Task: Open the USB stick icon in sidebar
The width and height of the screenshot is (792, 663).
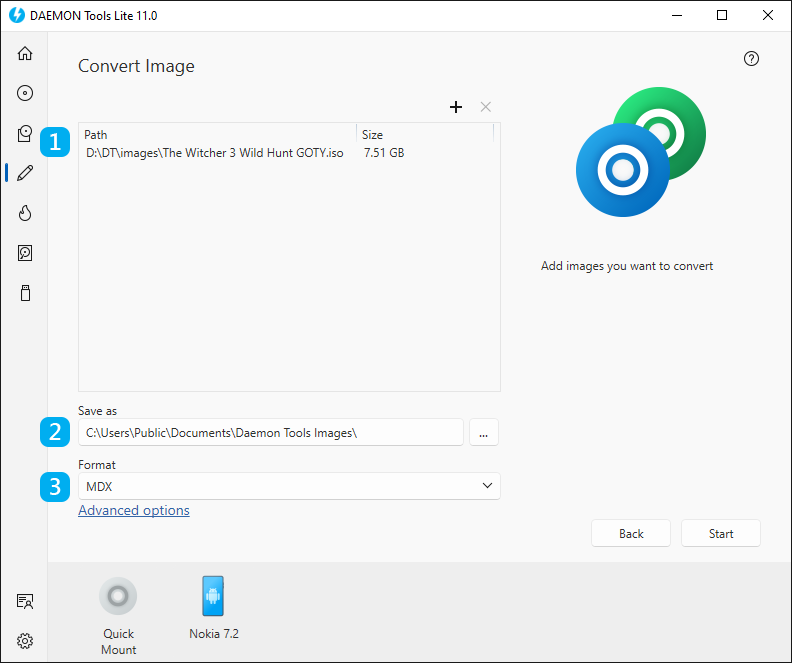Action: pos(25,293)
